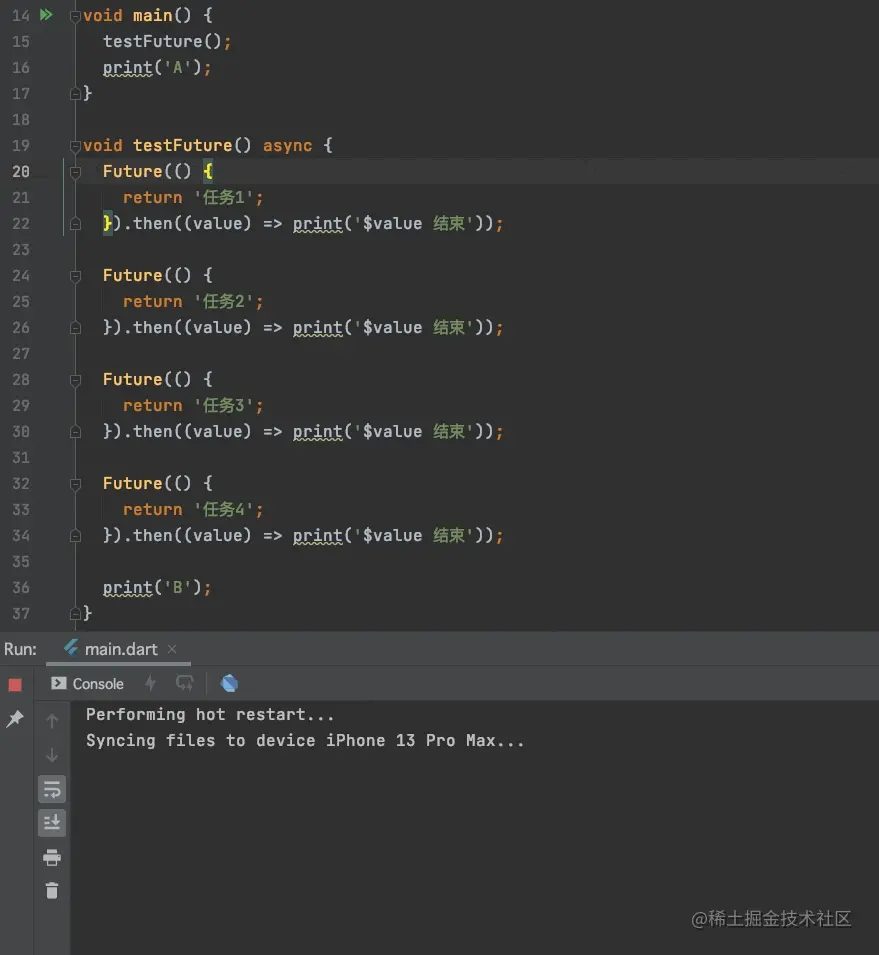Pin the Run tab
The image size is (879, 955).
click(x=15, y=719)
